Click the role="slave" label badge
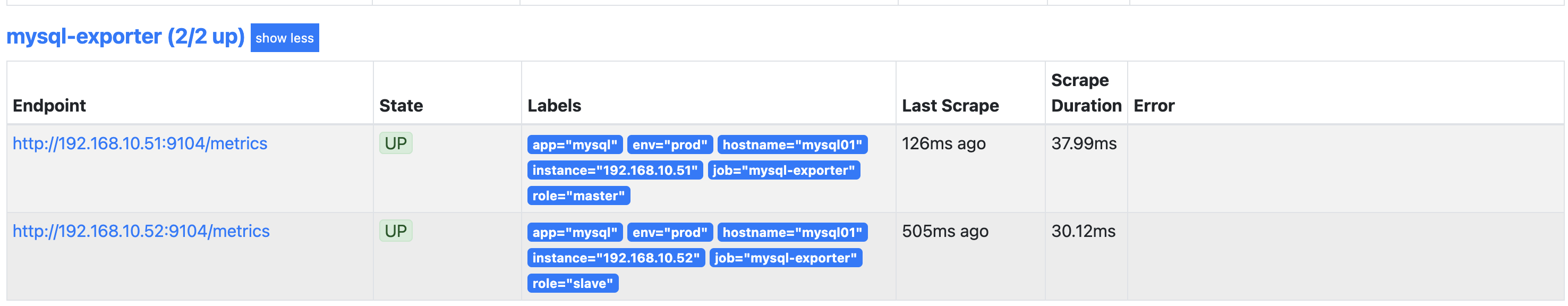This screenshot has width=1568, height=306. pyautogui.click(x=573, y=284)
